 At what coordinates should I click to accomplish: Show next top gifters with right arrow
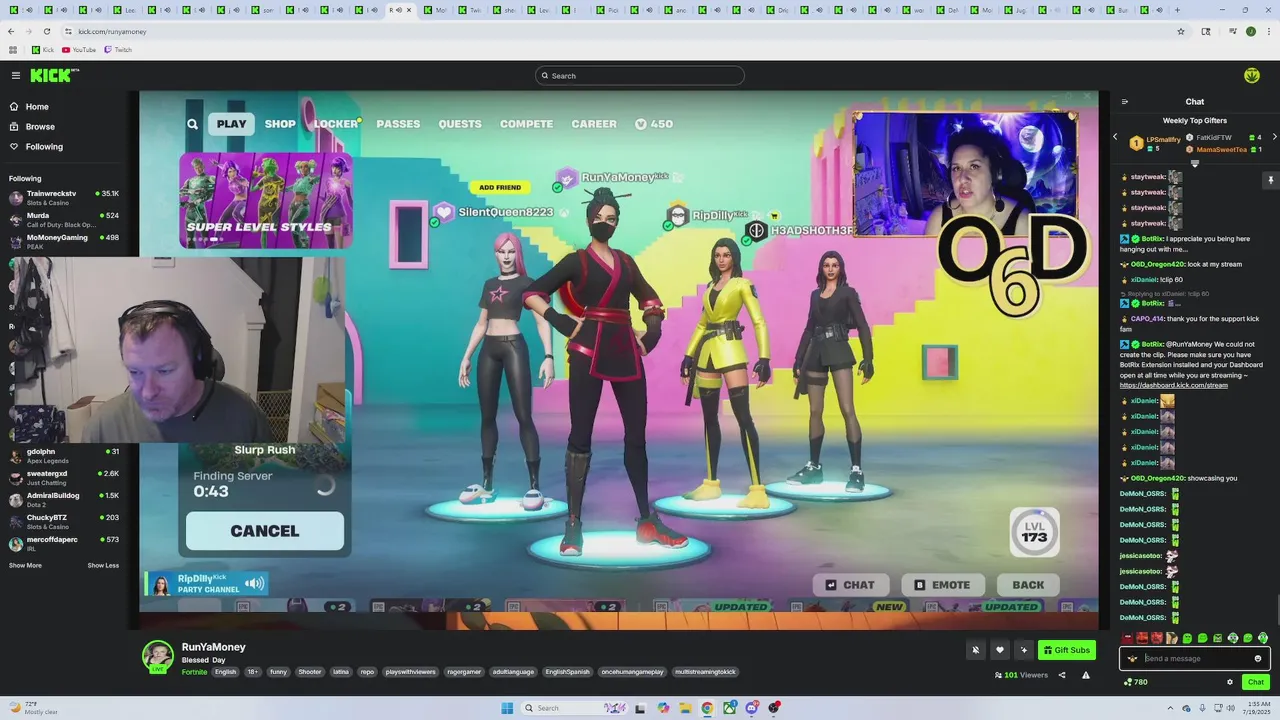[1274, 137]
